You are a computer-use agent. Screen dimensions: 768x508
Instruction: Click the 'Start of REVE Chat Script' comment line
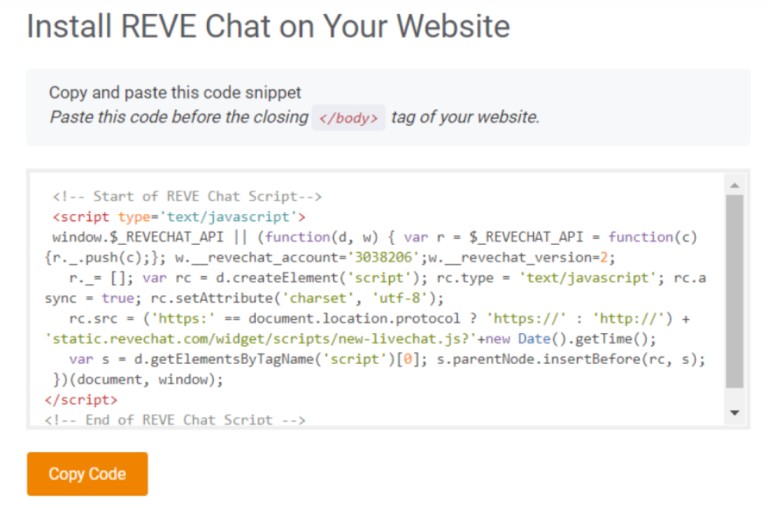point(187,196)
